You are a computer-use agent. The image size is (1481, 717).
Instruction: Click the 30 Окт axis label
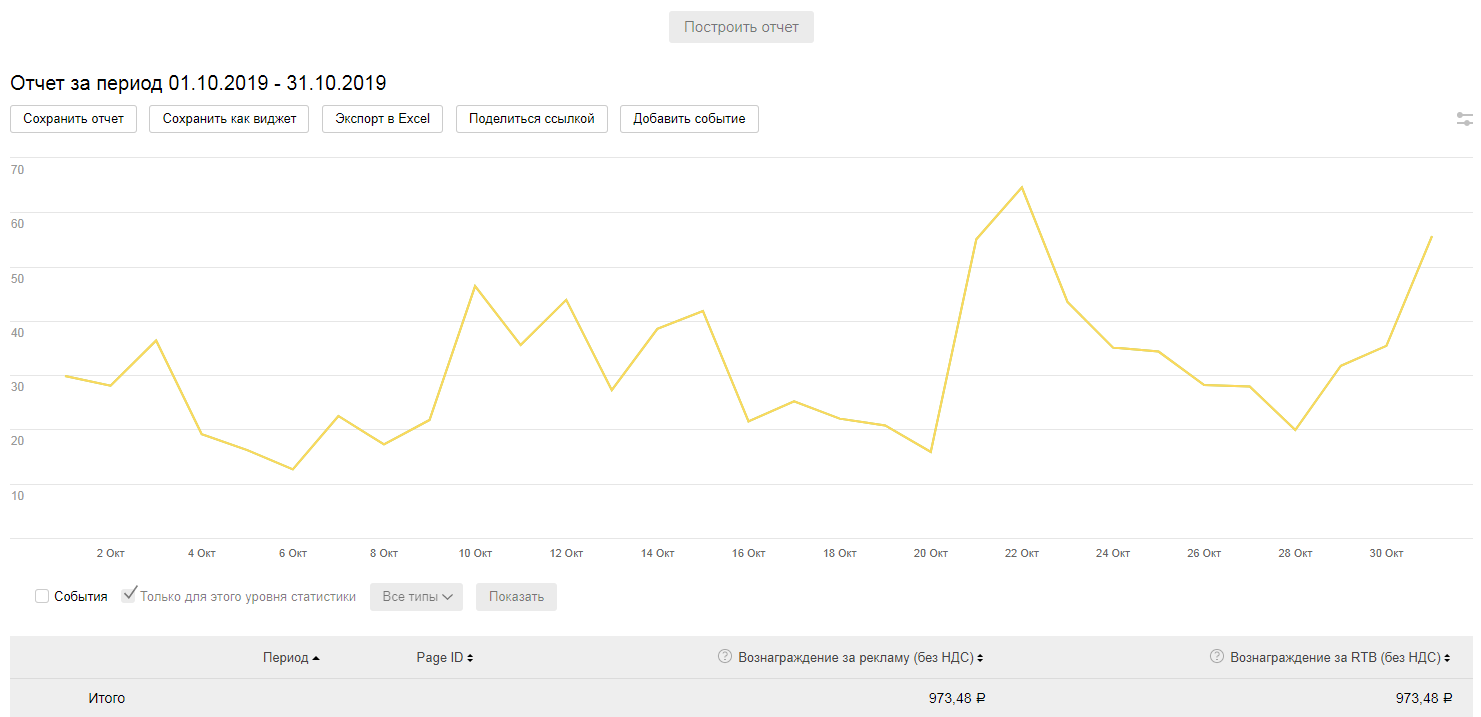tap(1386, 553)
